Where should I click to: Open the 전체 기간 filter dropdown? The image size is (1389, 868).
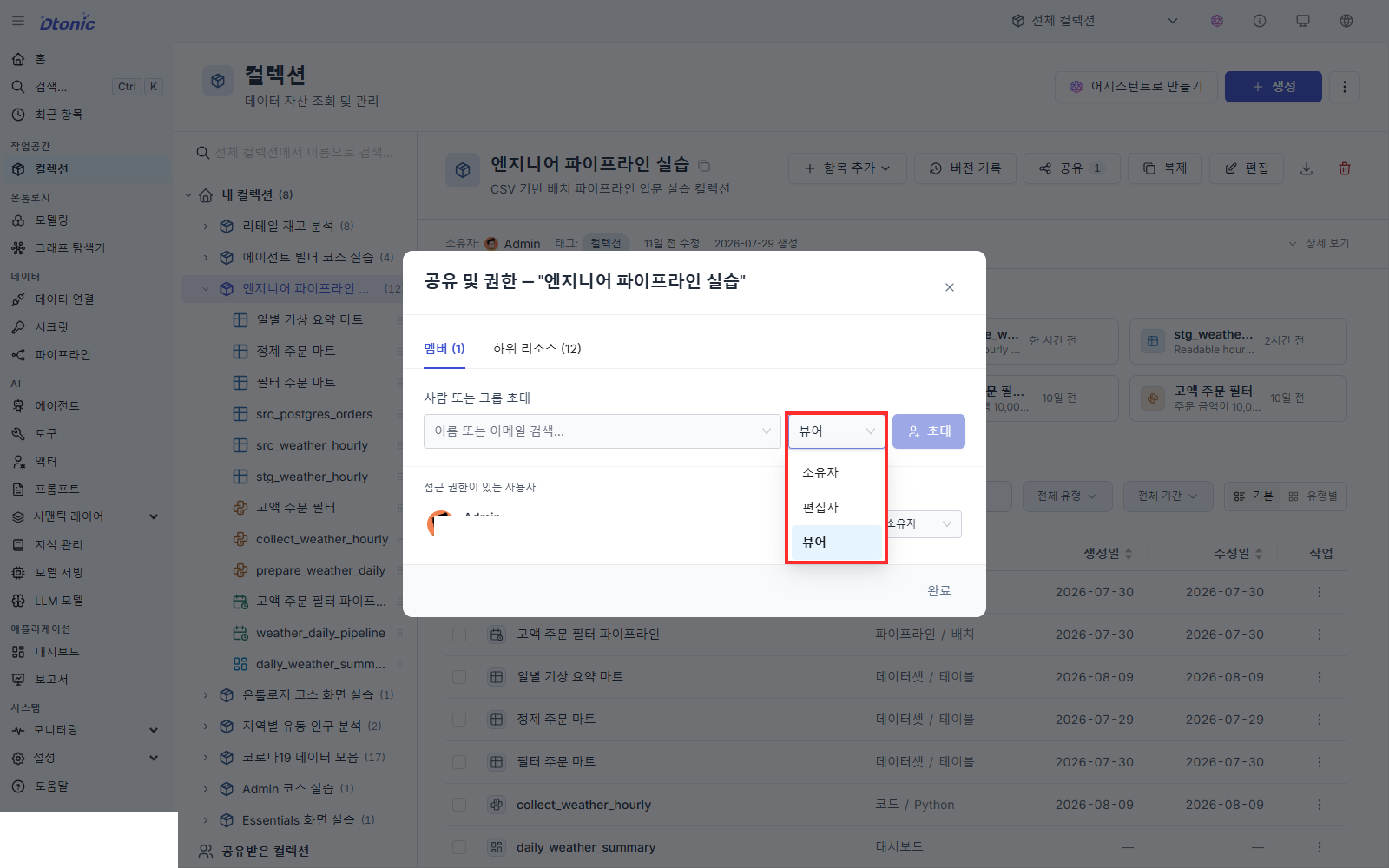(1168, 496)
